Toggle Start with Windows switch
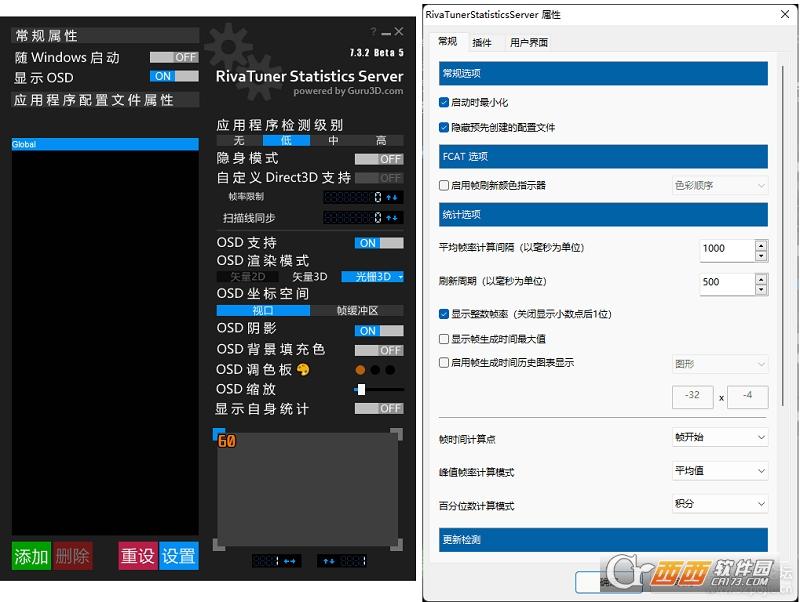This screenshot has width=800, height=602. (x=174, y=57)
